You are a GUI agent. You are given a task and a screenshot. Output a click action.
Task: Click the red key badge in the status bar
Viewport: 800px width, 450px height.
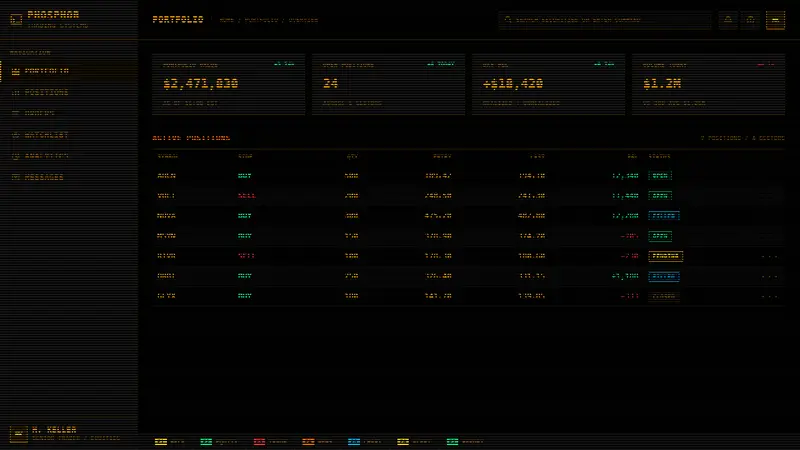click(259, 442)
